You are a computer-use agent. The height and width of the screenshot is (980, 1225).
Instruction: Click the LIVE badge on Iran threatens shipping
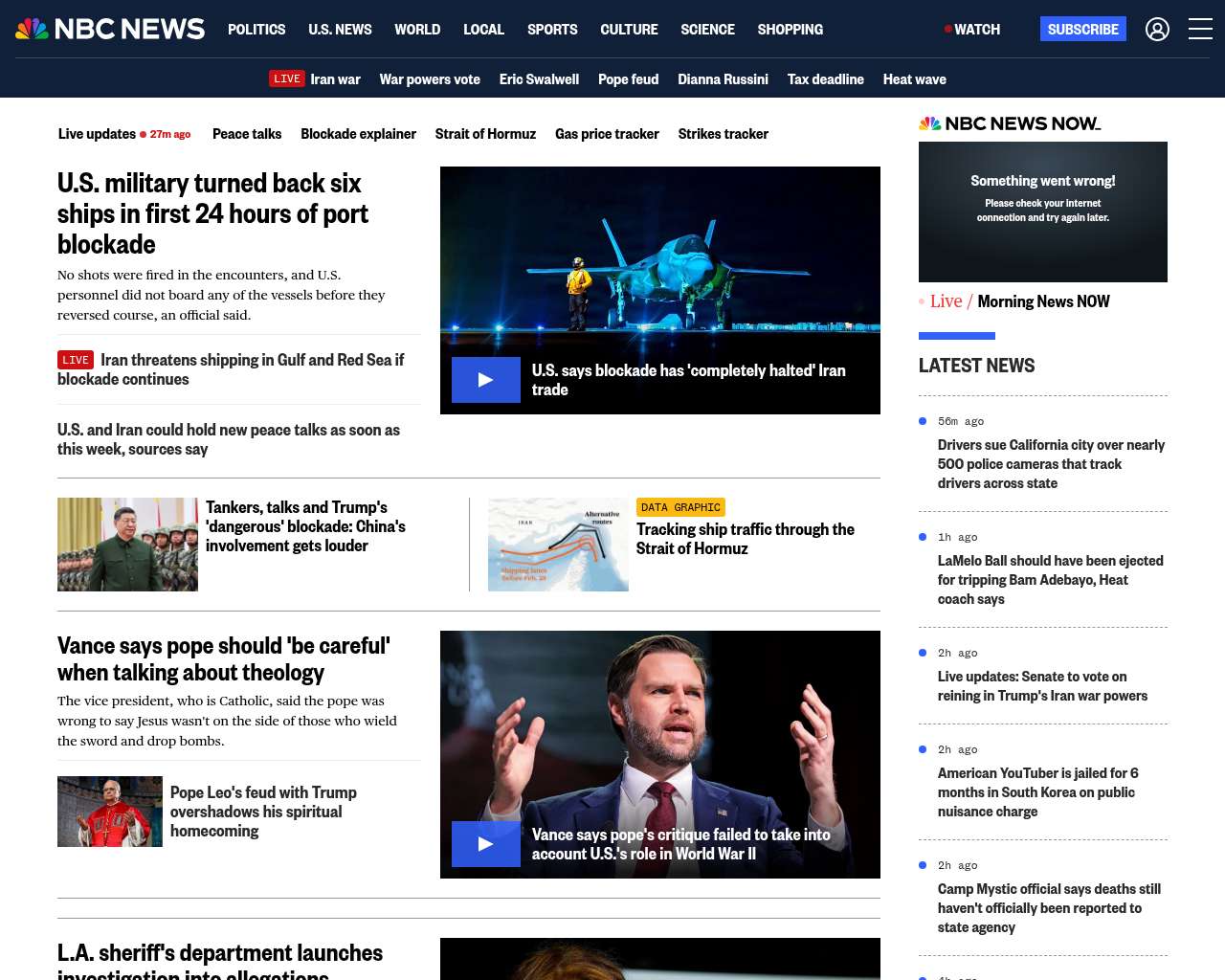point(76,360)
